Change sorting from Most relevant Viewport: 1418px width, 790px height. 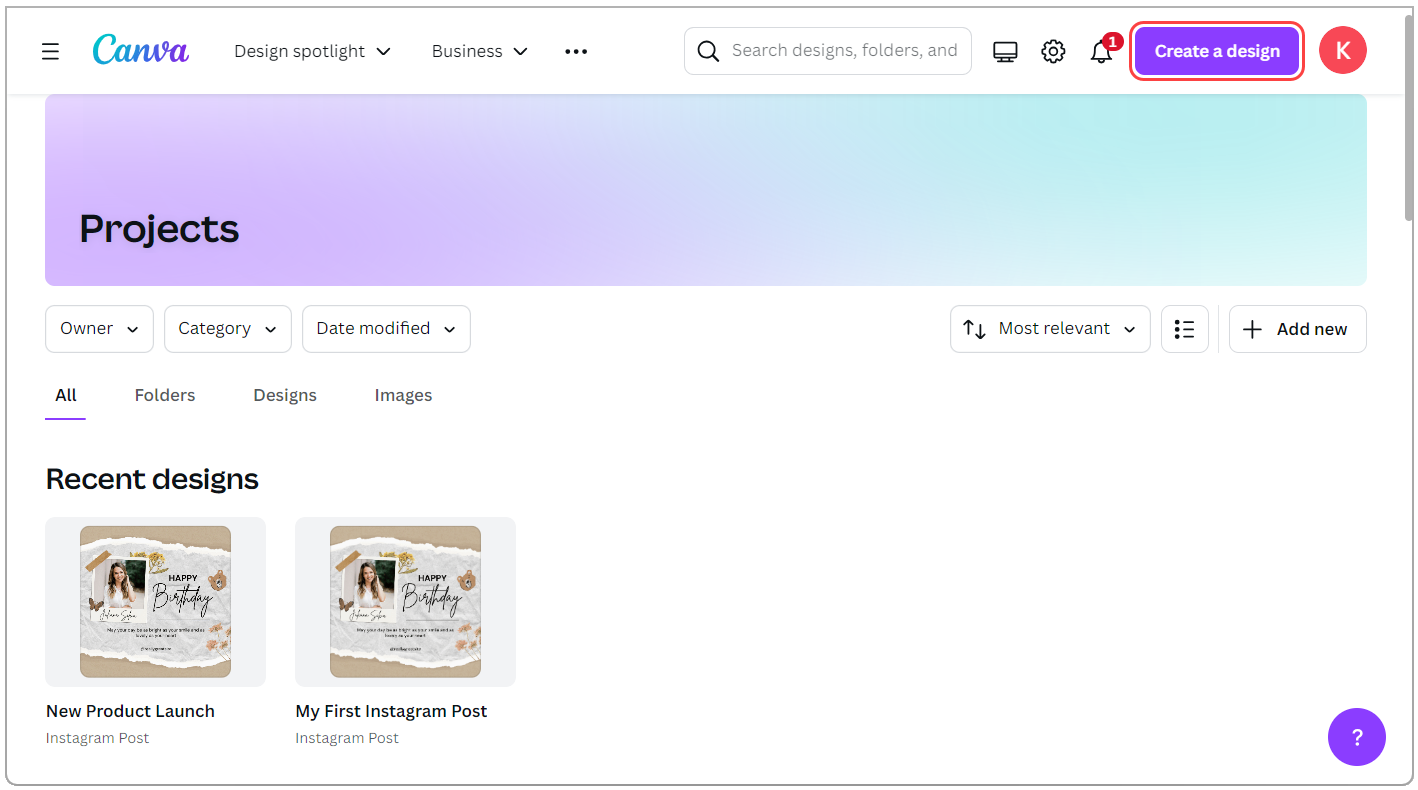click(x=1049, y=328)
